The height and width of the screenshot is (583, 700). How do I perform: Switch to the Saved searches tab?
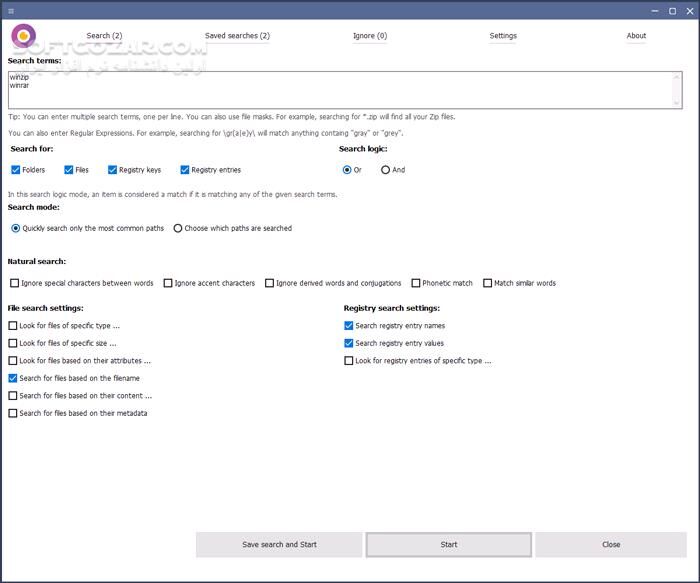point(237,36)
